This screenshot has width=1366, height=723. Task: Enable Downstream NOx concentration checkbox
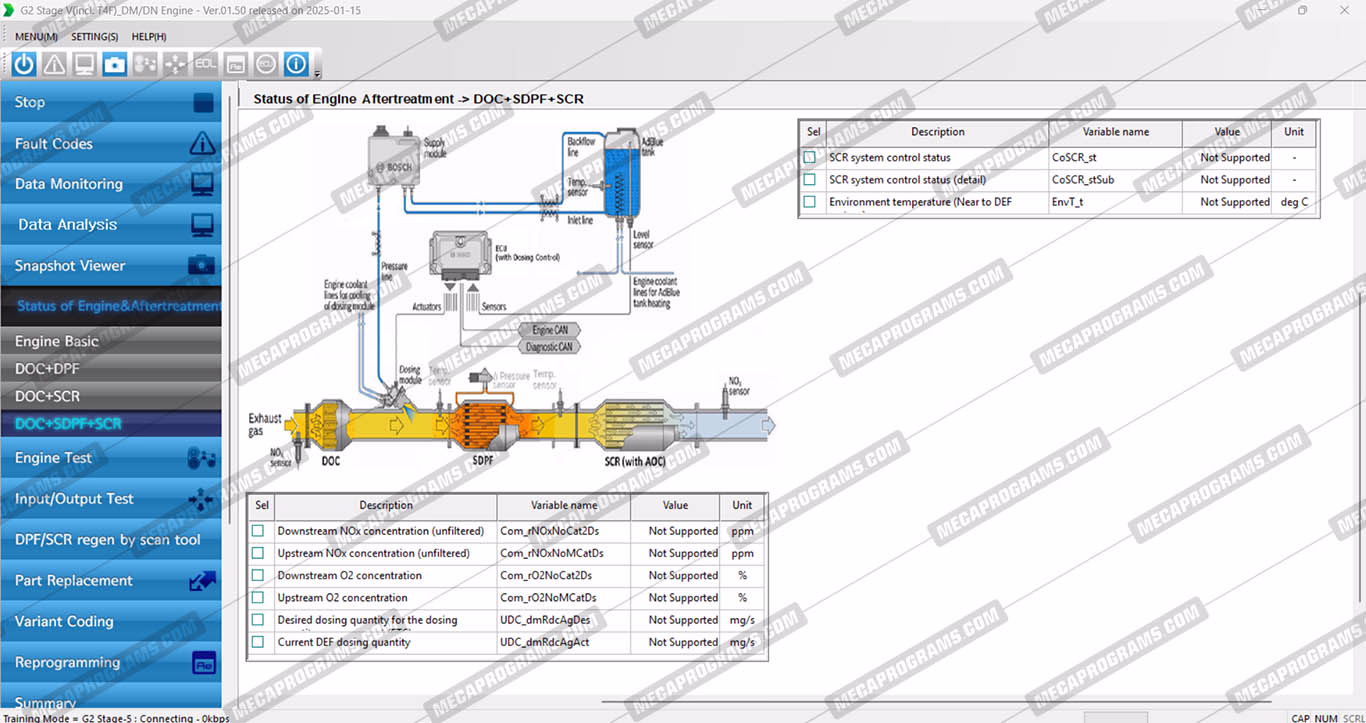click(x=258, y=531)
